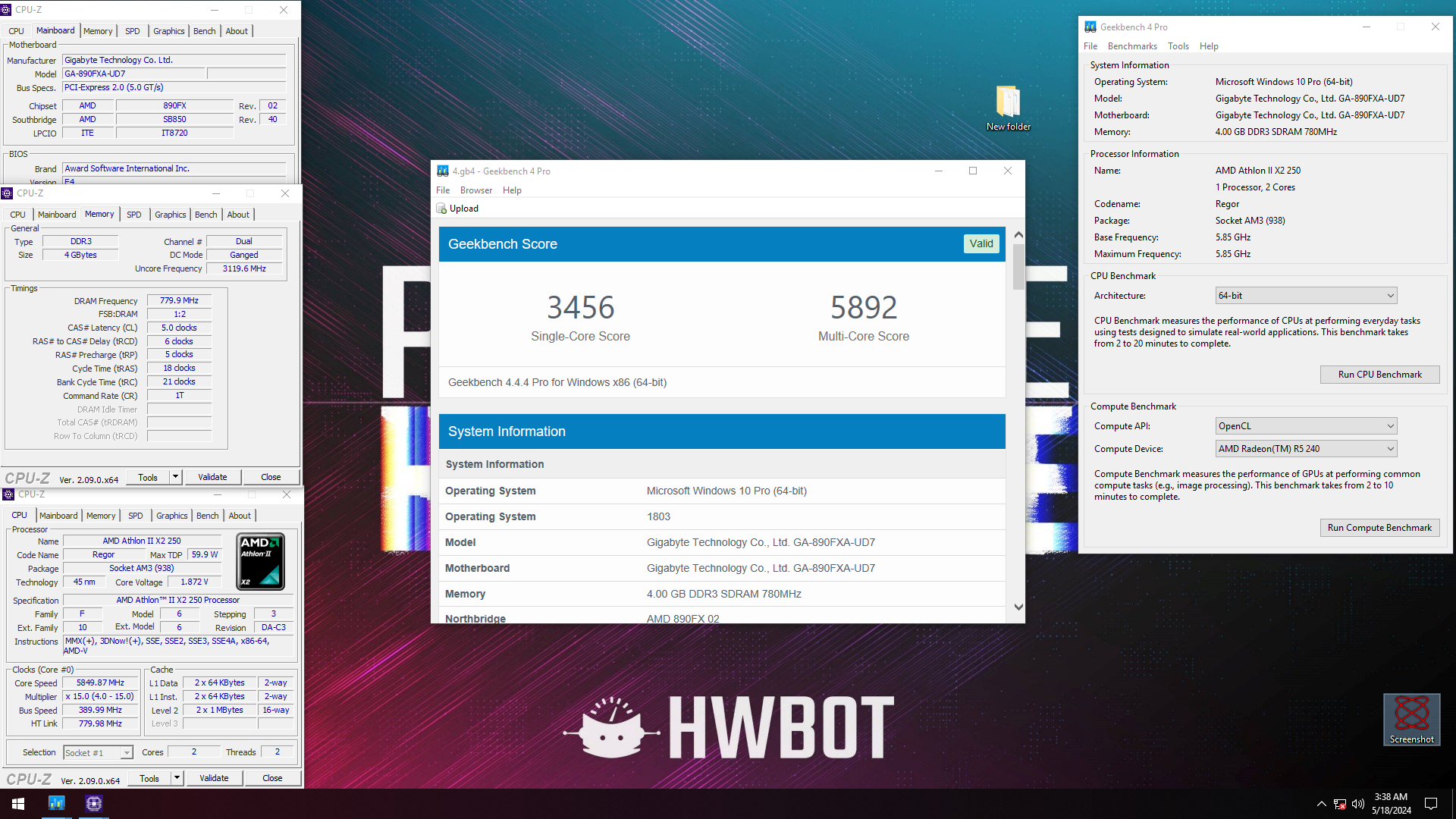Open Tools dropdown arrow in CPU window
Screen dimensions: 1456x819
point(177,778)
